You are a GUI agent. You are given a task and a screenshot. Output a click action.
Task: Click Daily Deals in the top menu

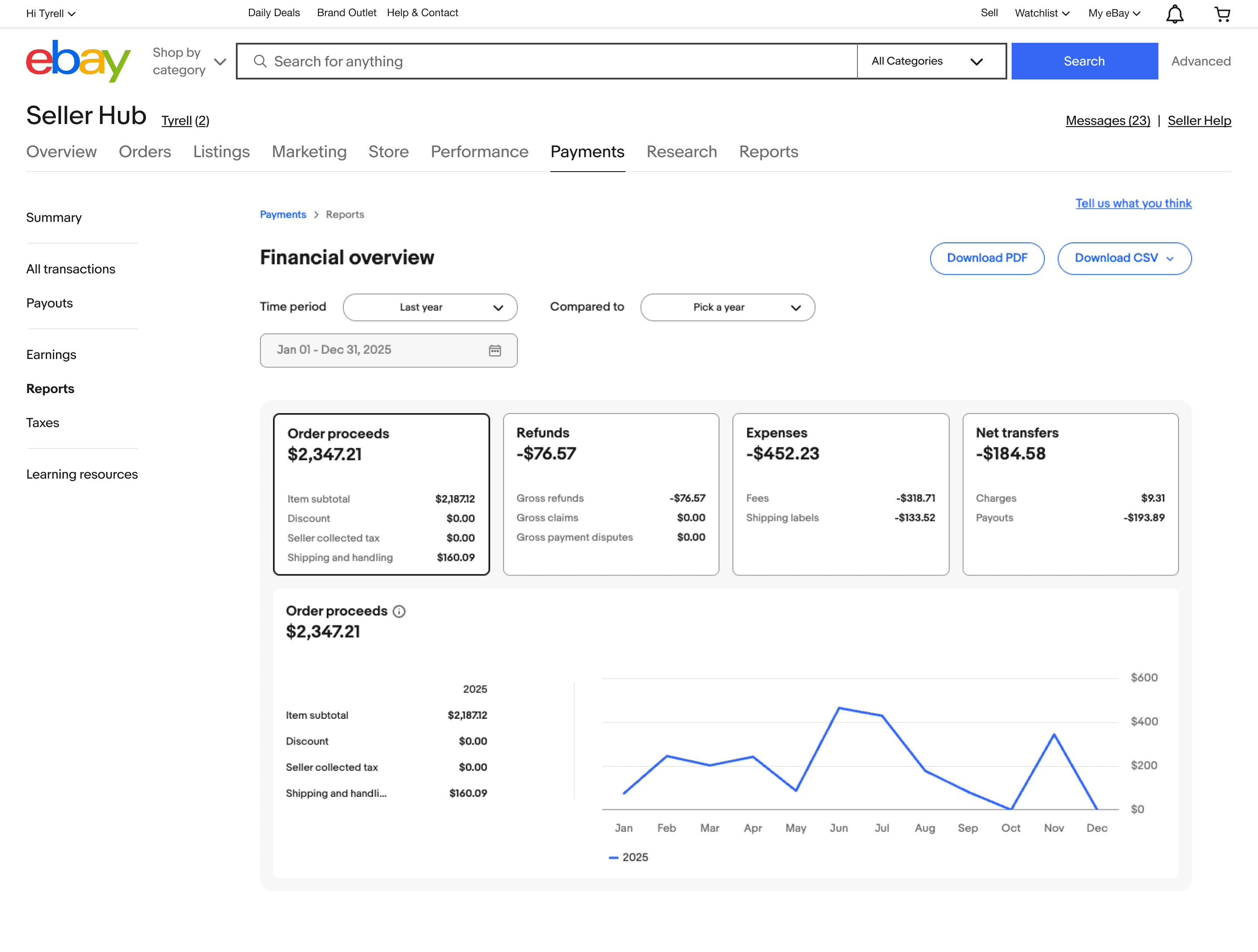pos(273,13)
